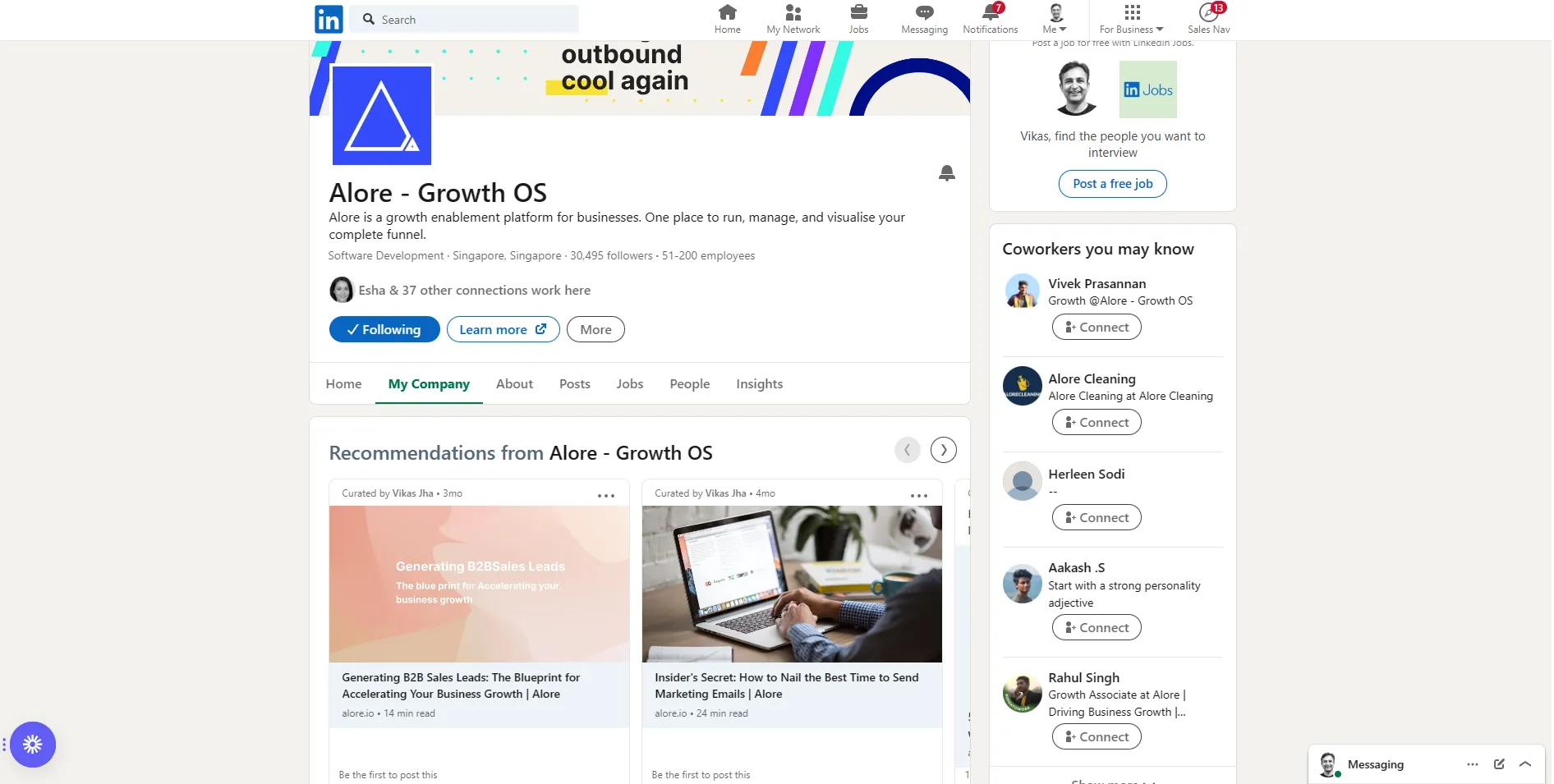Image resolution: width=1554 pixels, height=784 pixels.
Task: Connect with Alore Cleaning
Action: point(1097,422)
